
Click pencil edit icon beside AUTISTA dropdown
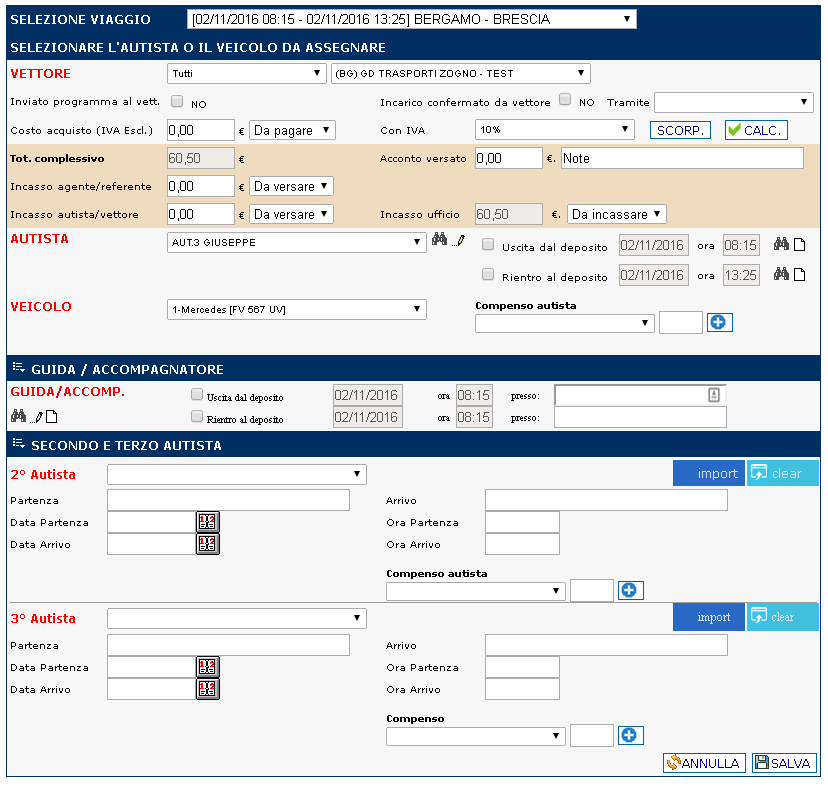[459, 241]
